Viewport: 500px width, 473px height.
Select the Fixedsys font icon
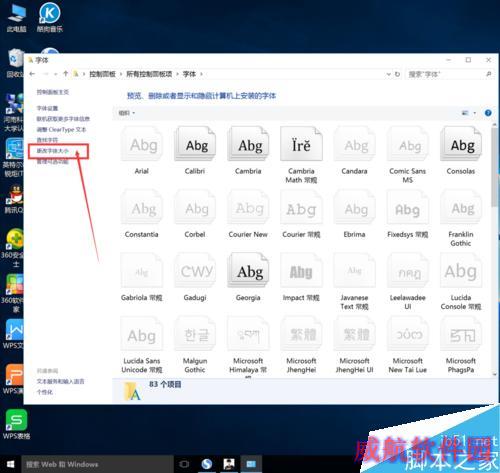pyautogui.click(x=408, y=207)
